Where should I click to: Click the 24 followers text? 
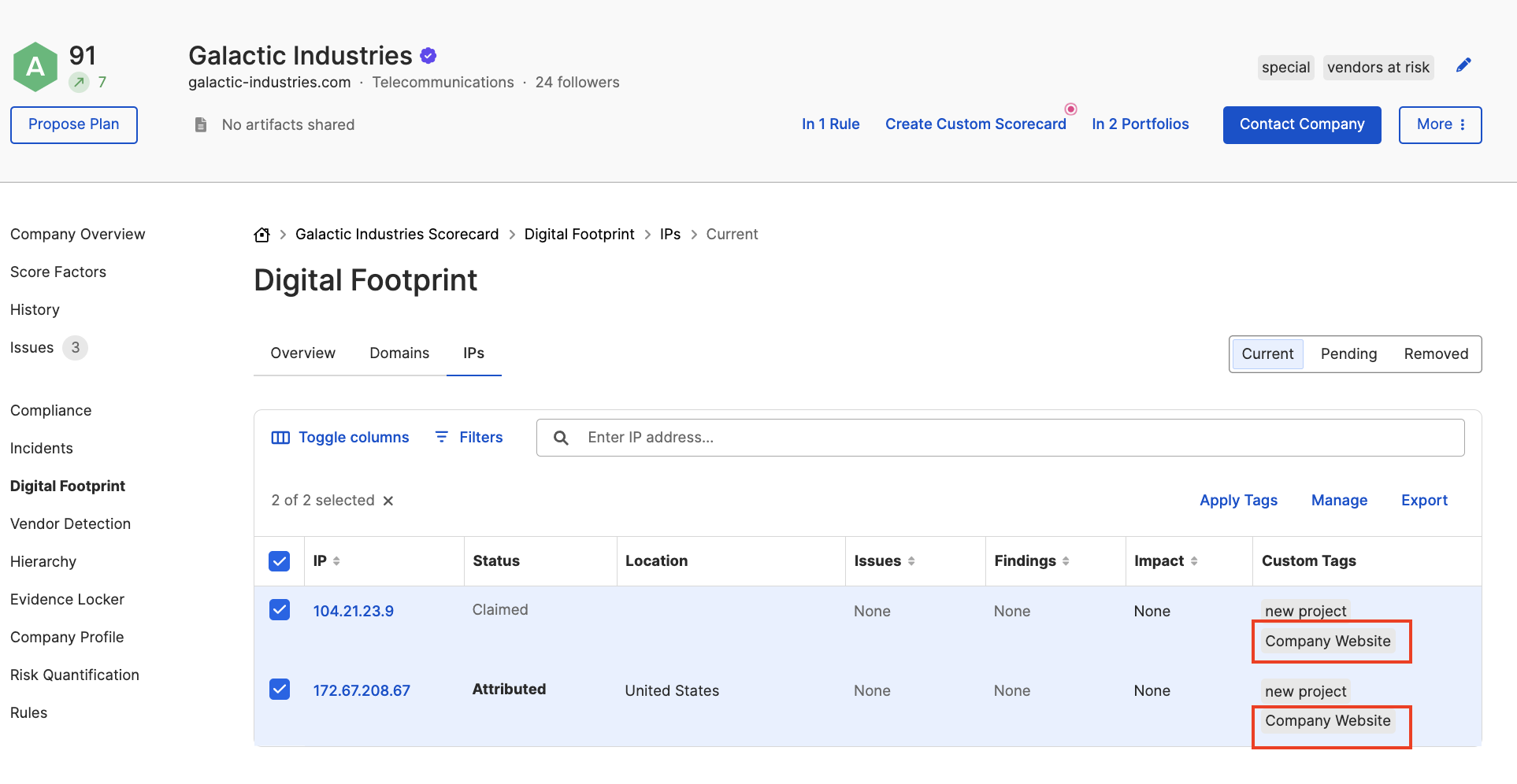(x=577, y=83)
